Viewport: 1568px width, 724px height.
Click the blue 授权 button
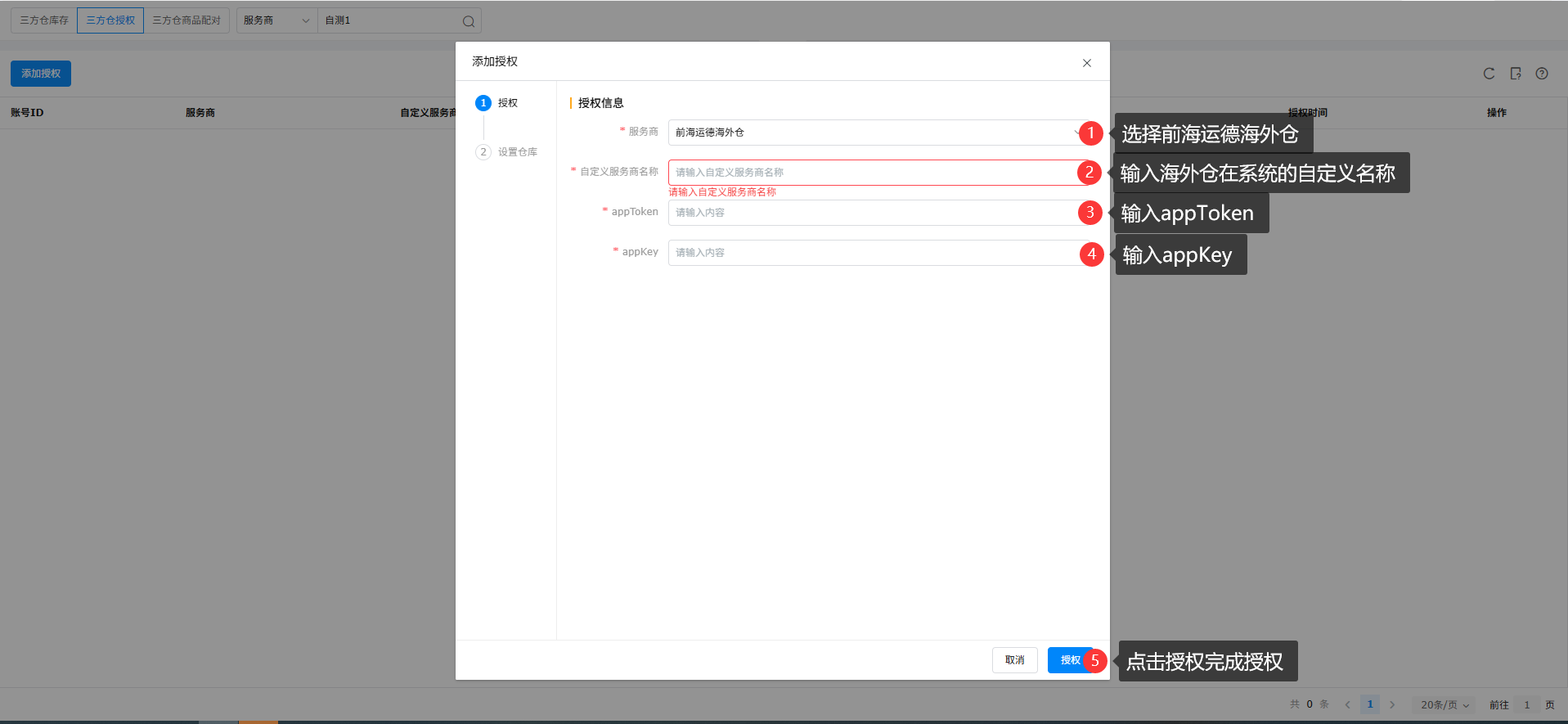(1070, 660)
